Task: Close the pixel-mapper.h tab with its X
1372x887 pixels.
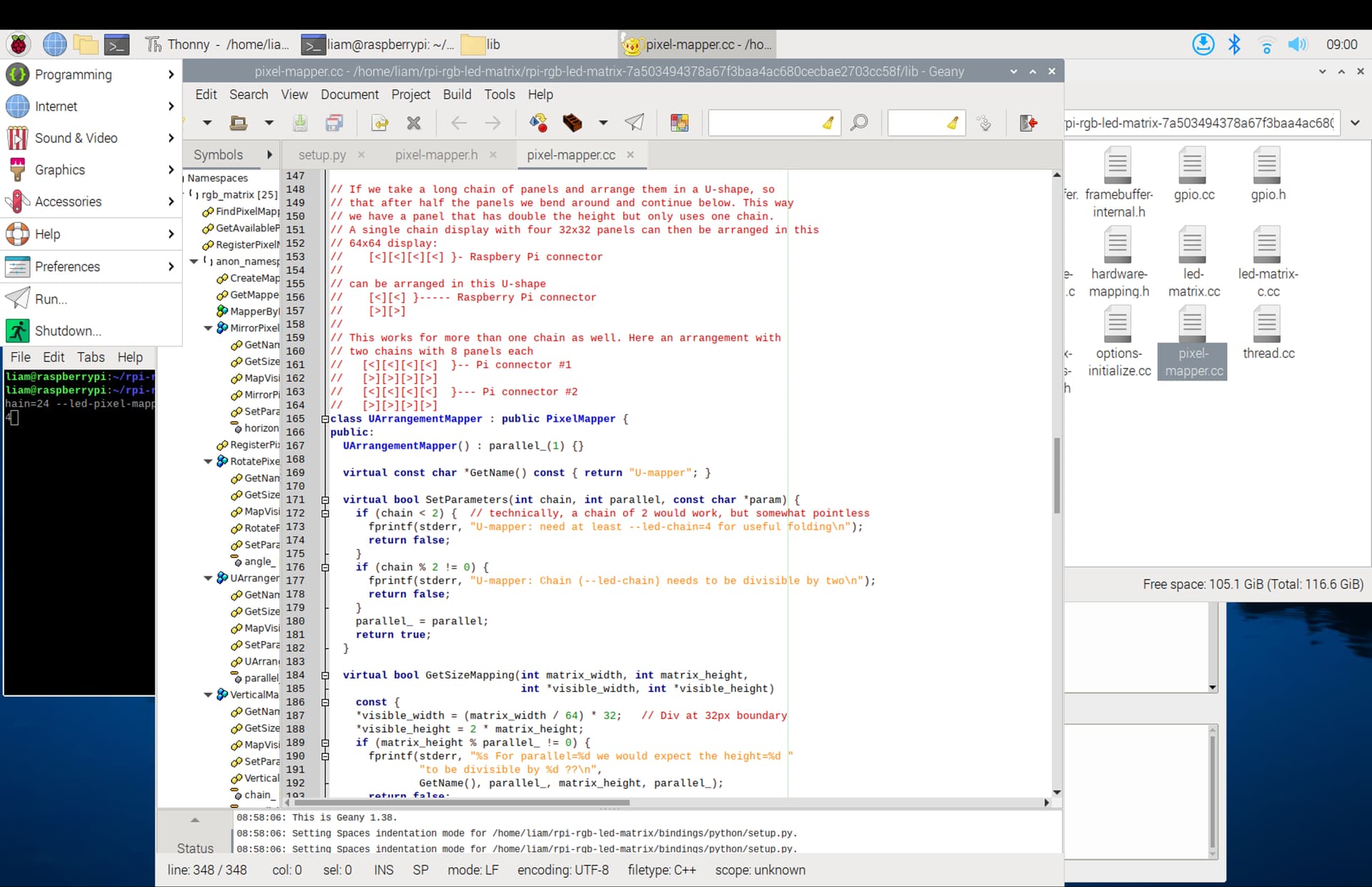Action: (x=493, y=154)
